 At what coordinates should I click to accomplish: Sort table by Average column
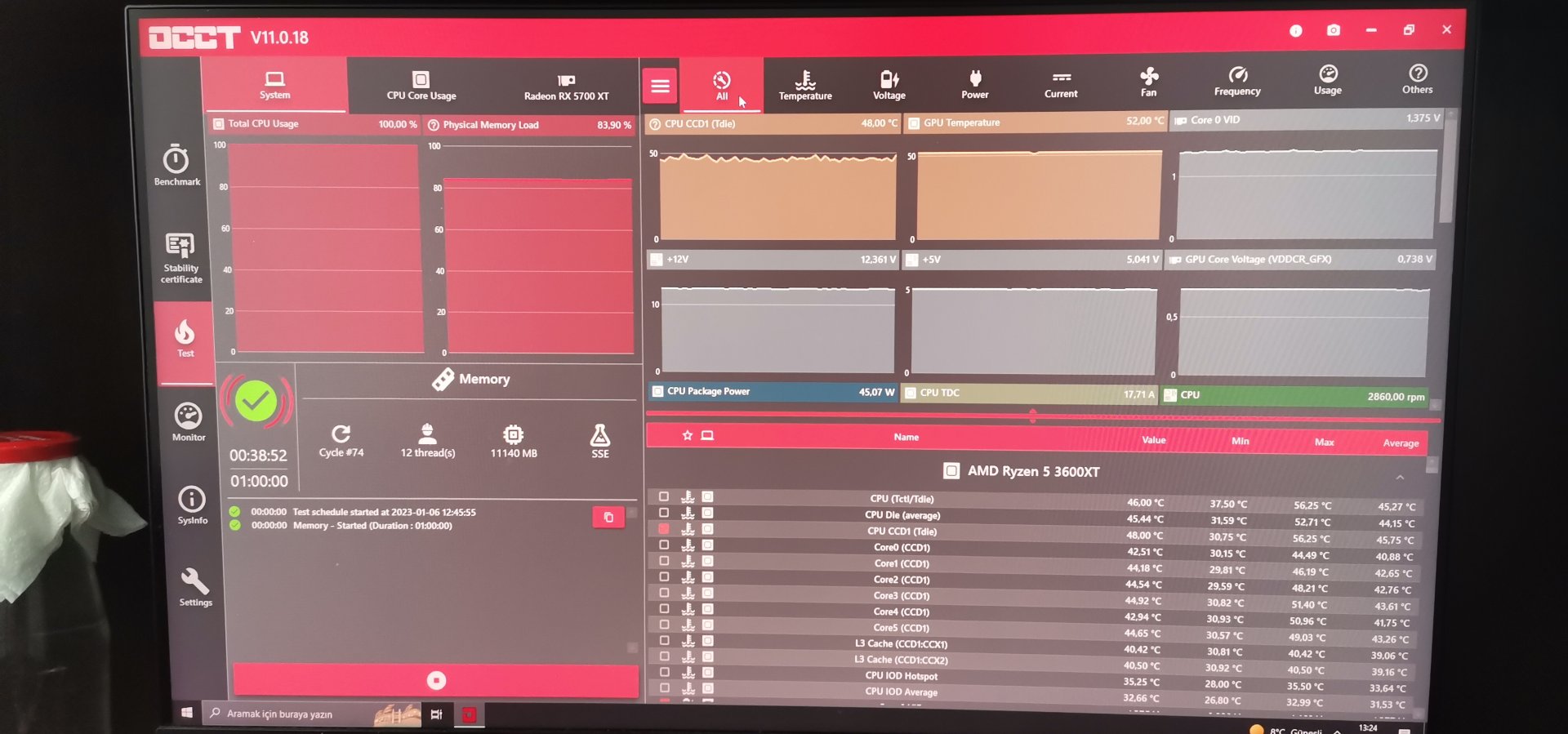coord(1401,443)
